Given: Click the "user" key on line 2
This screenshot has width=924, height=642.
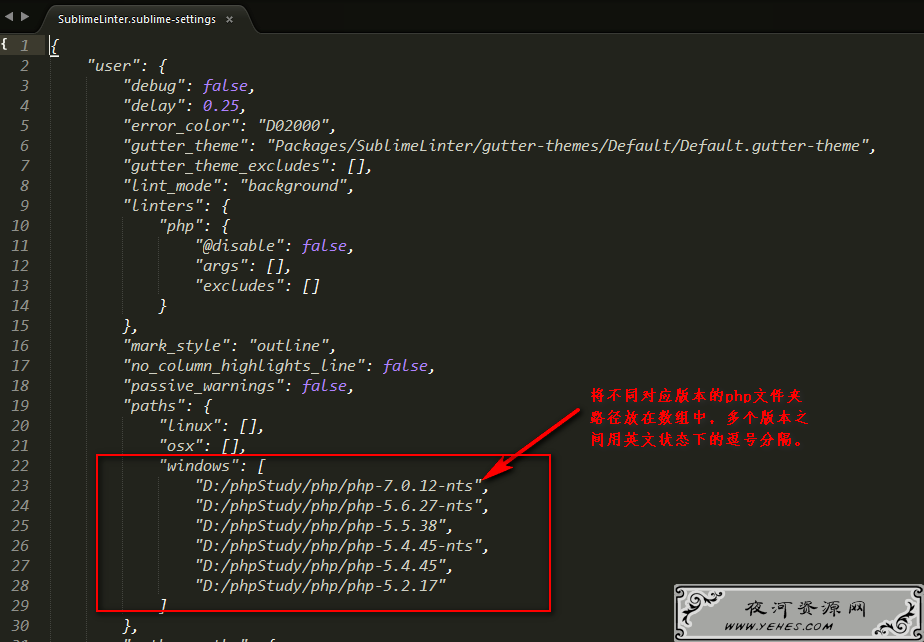Looking at the screenshot, I should pyautogui.click(x=113, y=65).
